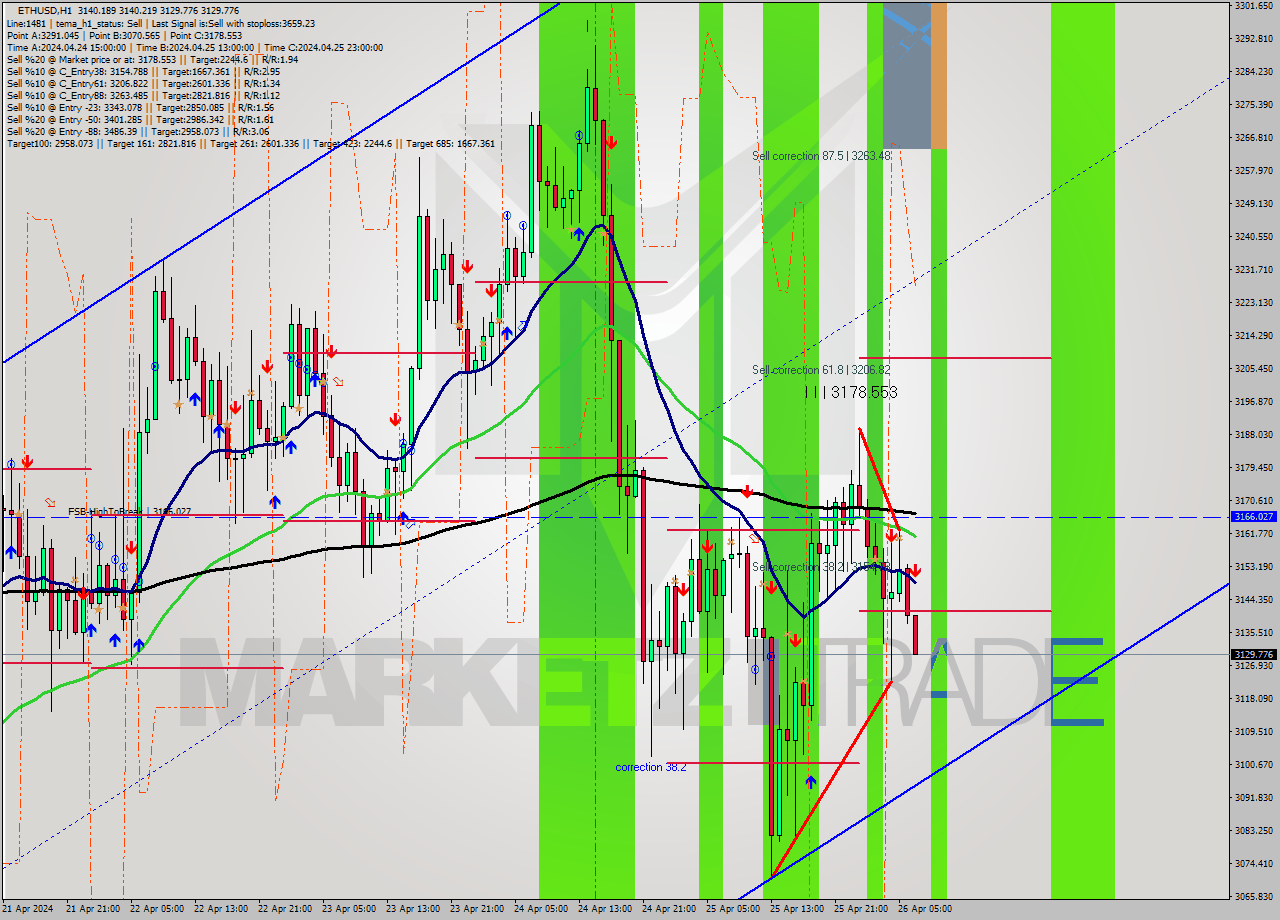This screenshot has width=1280, height=920.
Task: Click the blue buy arrow below the 25 Apr candle
Action: pyautogui.click(x=810, y=781)
